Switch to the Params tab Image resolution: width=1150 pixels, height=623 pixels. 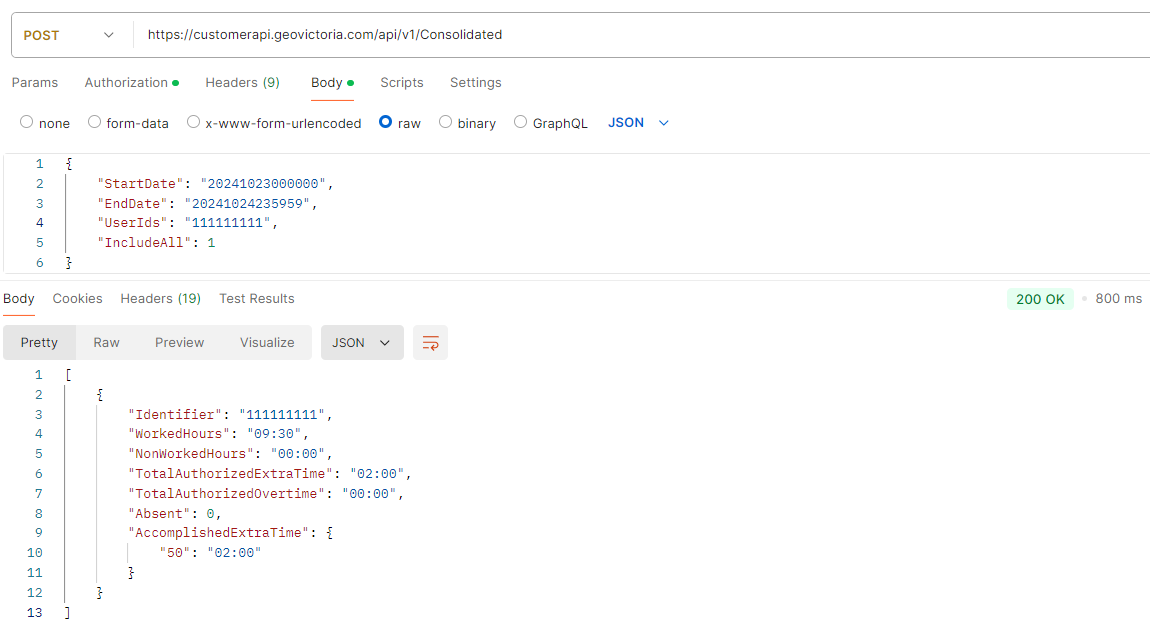[x=35, y=83]
